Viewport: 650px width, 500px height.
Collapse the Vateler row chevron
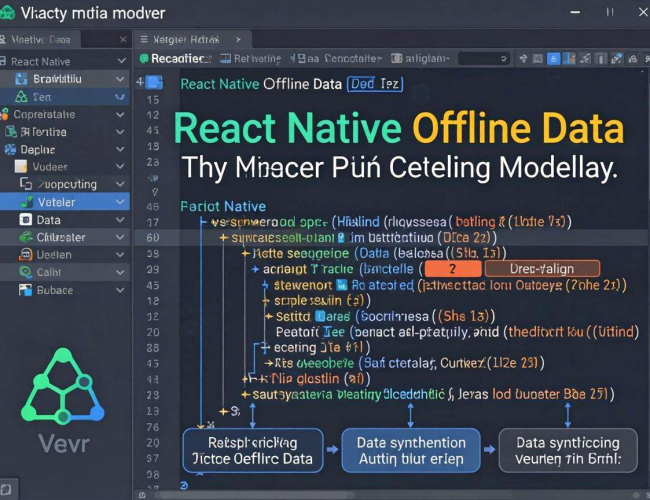point(121,202)
